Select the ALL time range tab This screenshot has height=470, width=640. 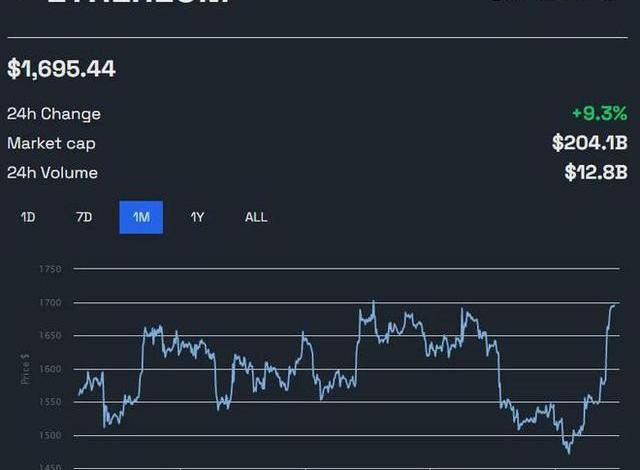coord(256,217)
